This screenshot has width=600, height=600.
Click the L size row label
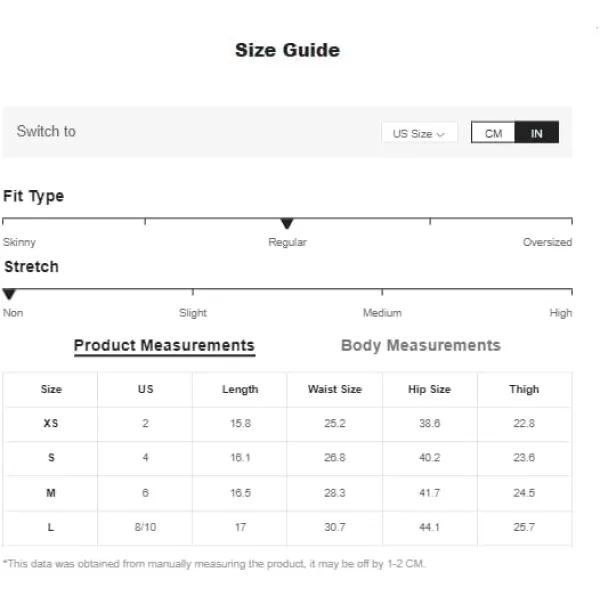(x=51, y=527)
